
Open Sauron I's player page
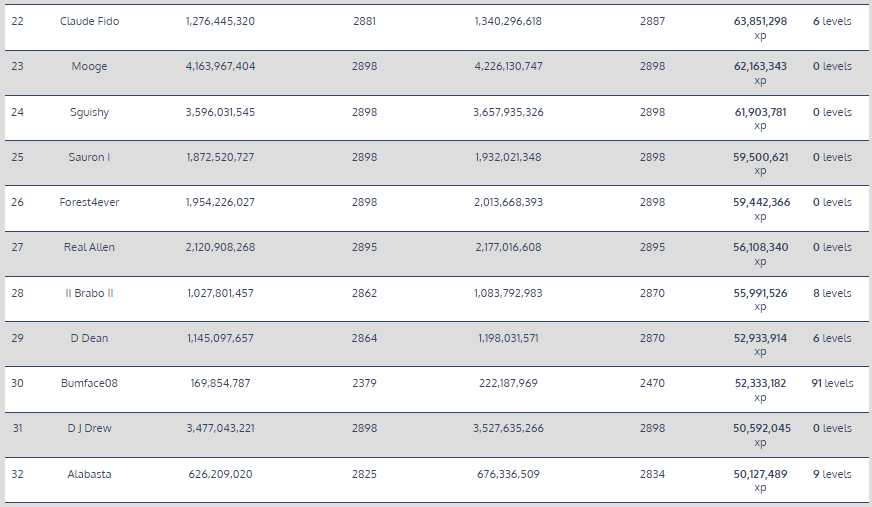tap(89, 157)
